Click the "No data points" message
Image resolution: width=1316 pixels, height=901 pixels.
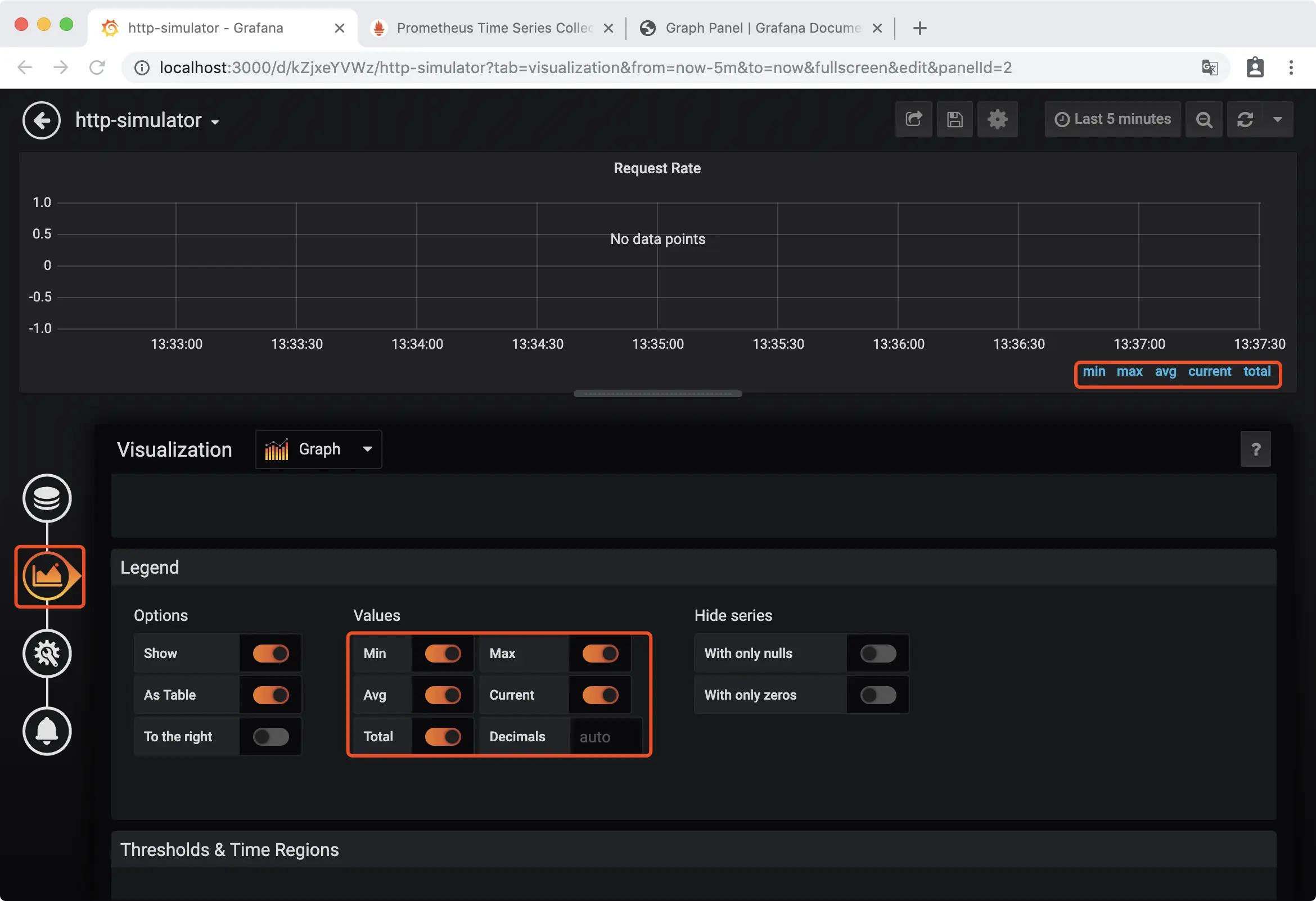point(657,239)
